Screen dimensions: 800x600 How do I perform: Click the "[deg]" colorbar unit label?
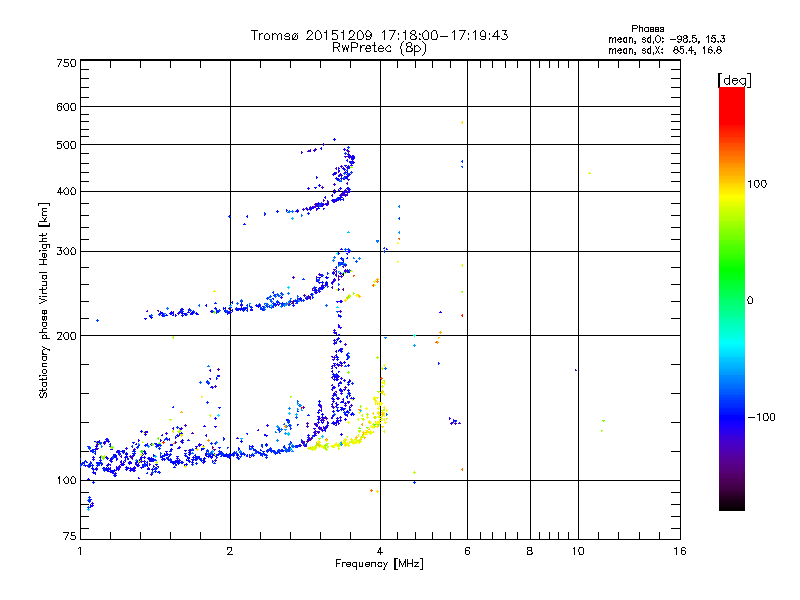734,80
